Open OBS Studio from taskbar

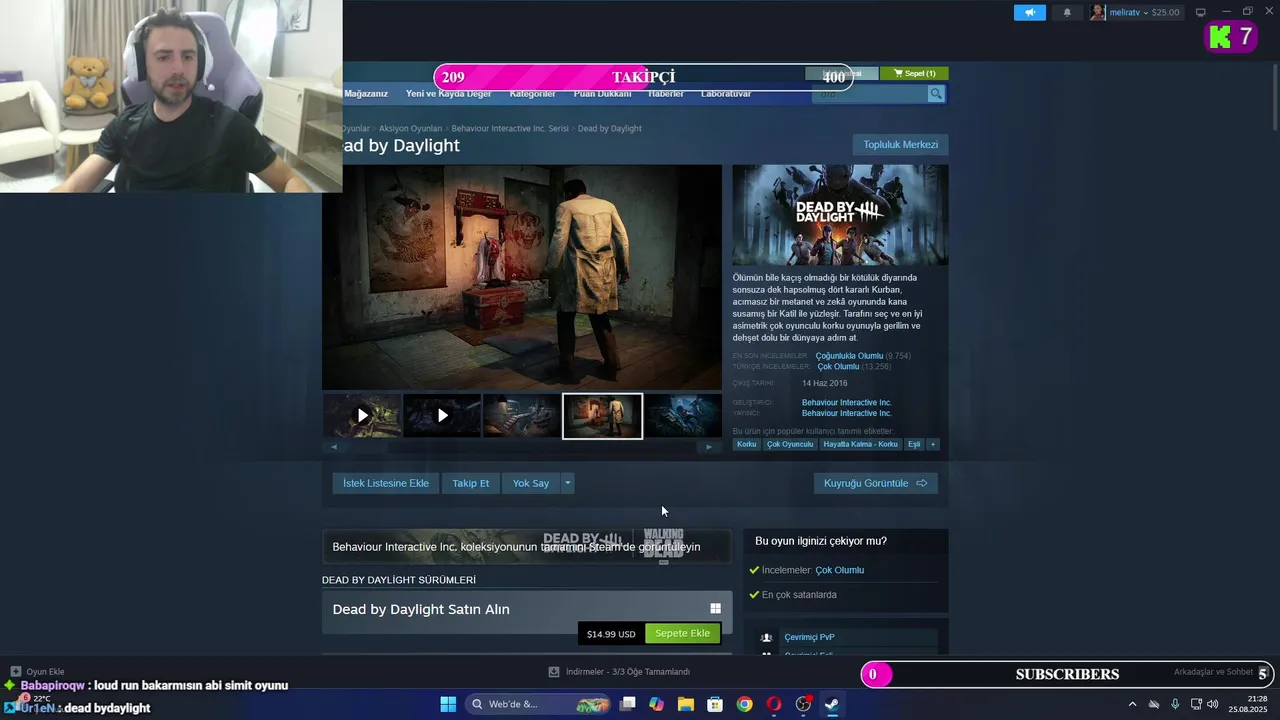pyautogui.click(x=803, y=704)
